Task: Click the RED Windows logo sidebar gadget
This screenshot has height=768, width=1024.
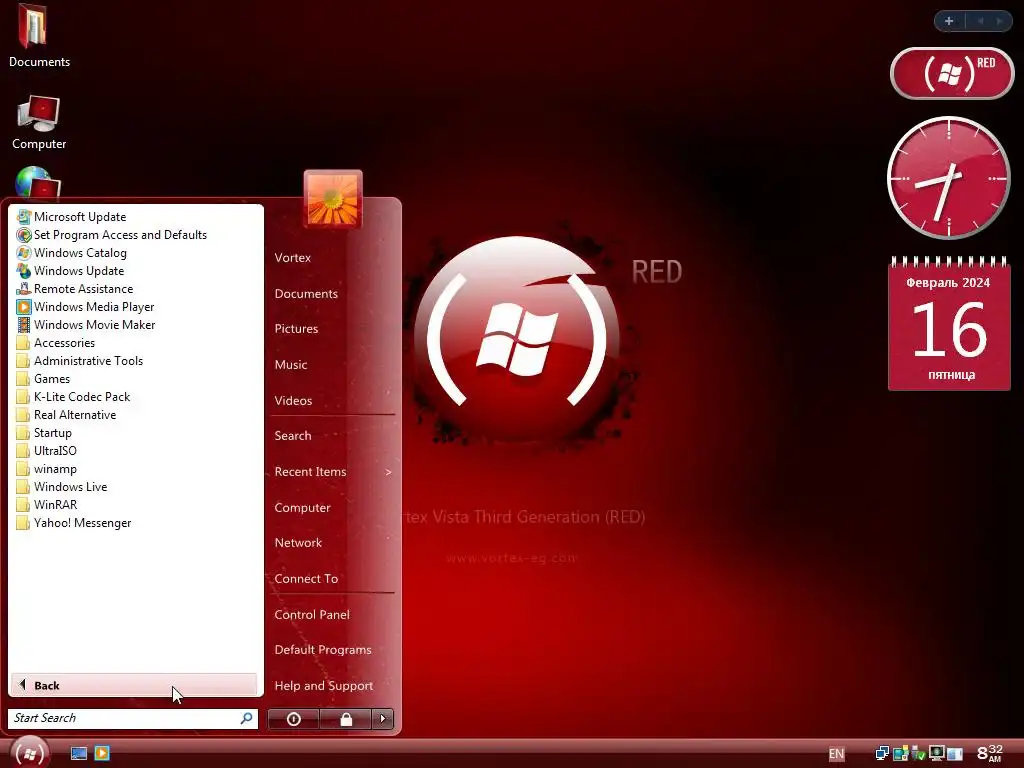Action: coord(952,73)
